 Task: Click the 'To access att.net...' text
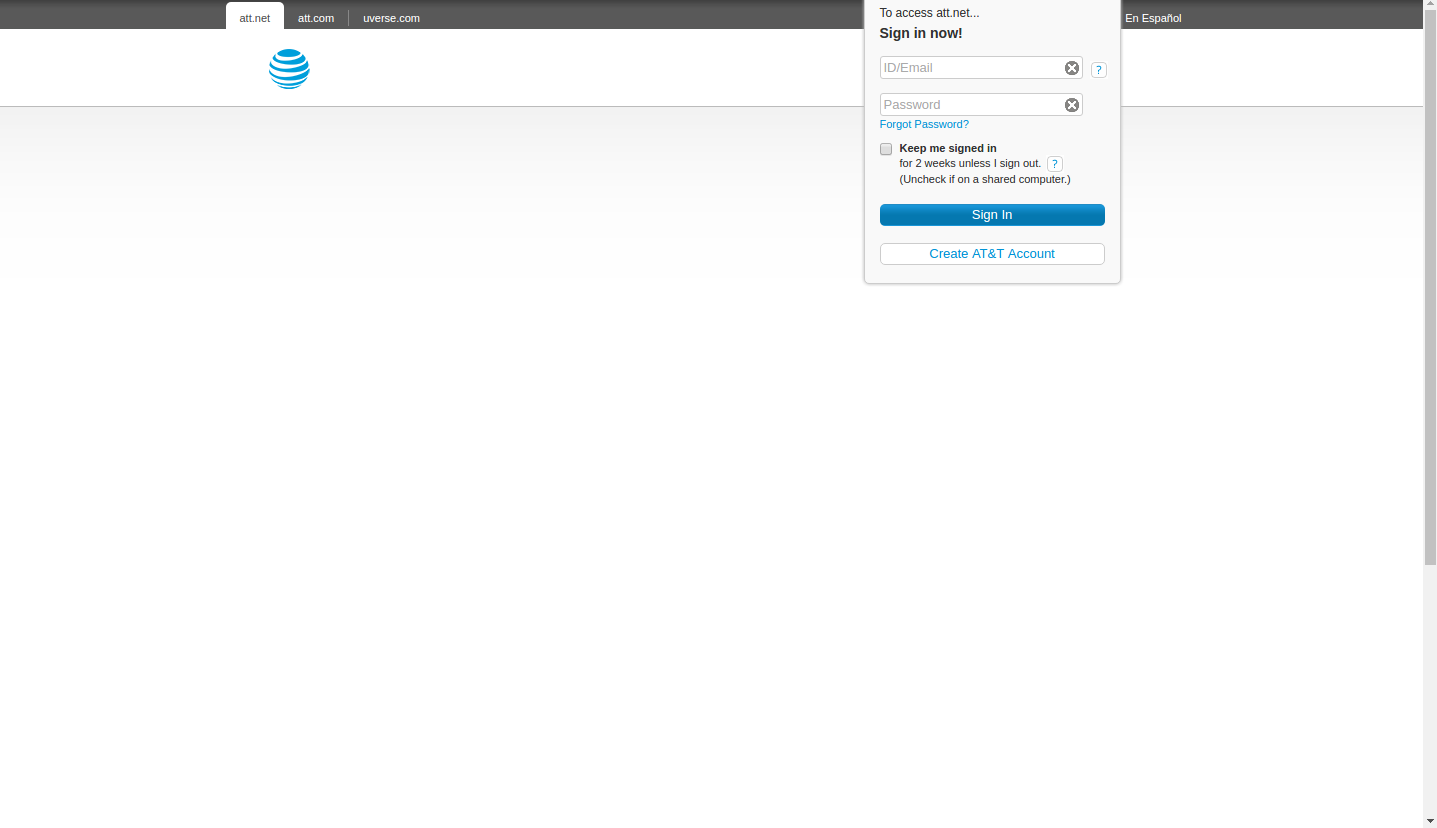click(x=929, y=13)
